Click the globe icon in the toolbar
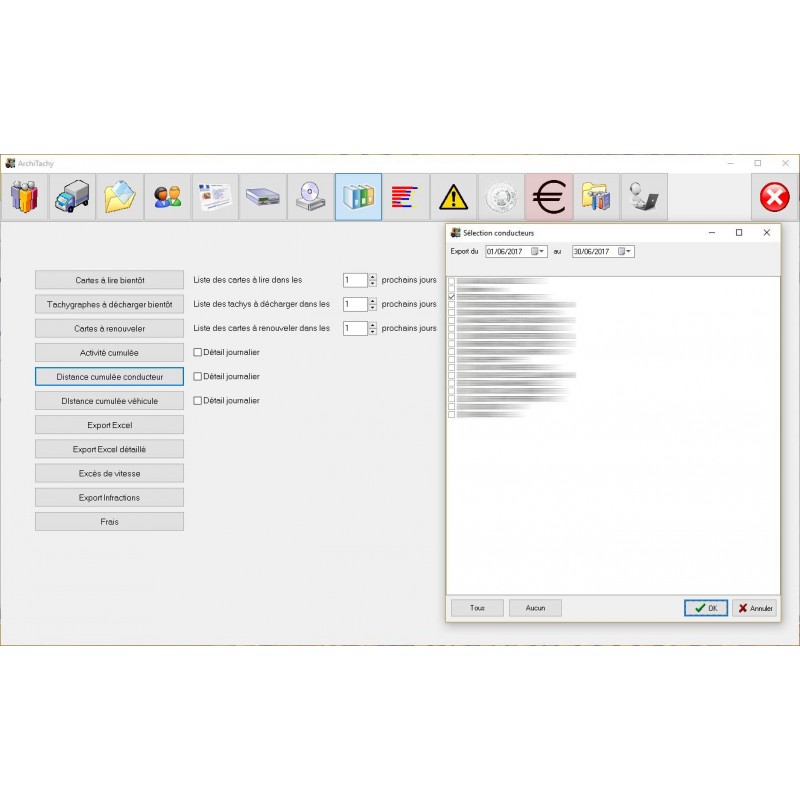Screen dimensions: 800x800 500,197
